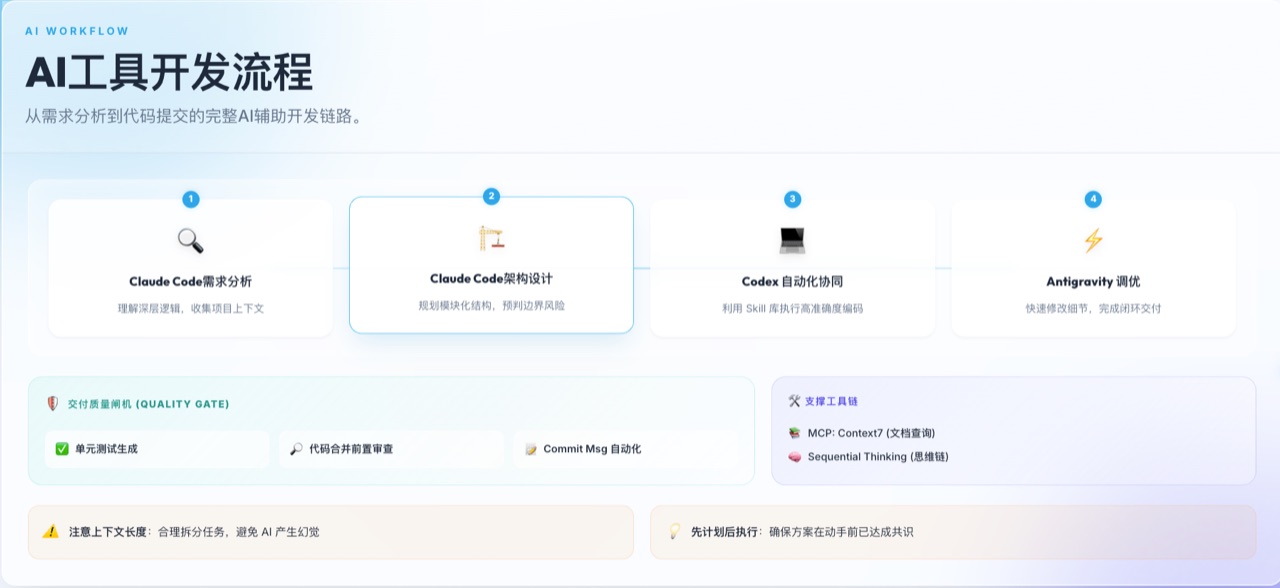Open the Antigravity 调优 step card

pyautogui.click(x=1093, y=268)
